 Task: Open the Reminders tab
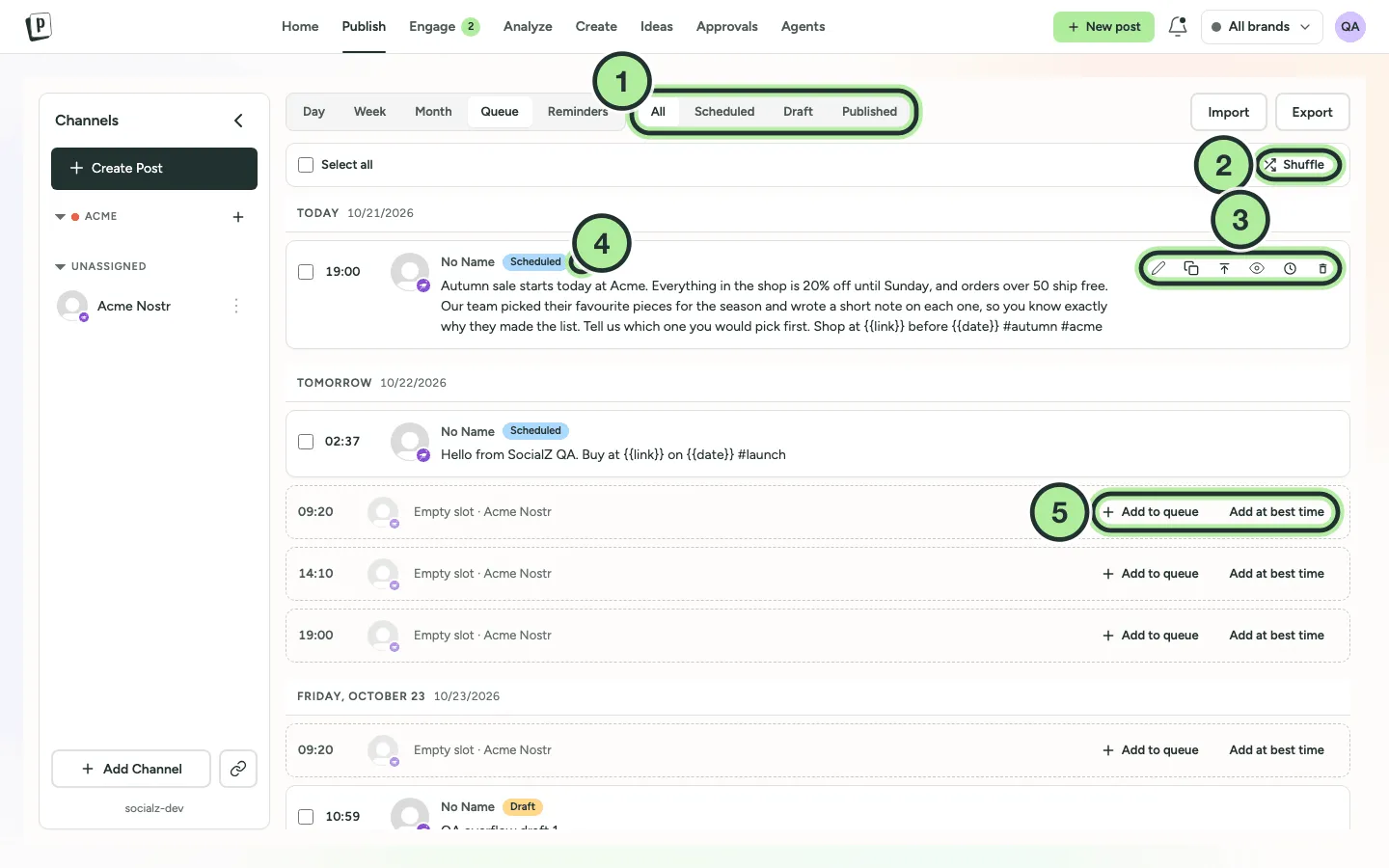coord(578,112)
